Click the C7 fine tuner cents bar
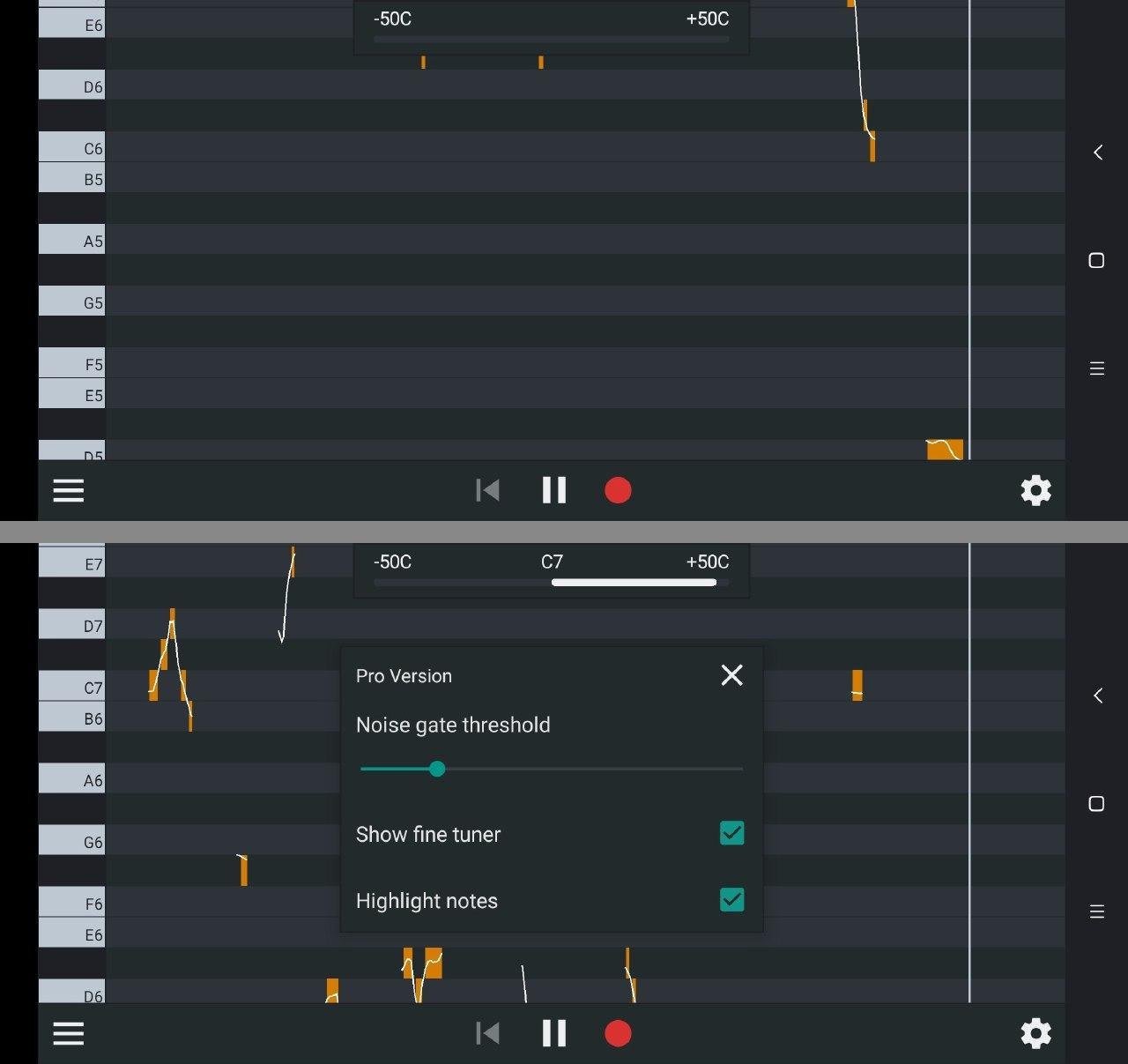 coord(633,582)
